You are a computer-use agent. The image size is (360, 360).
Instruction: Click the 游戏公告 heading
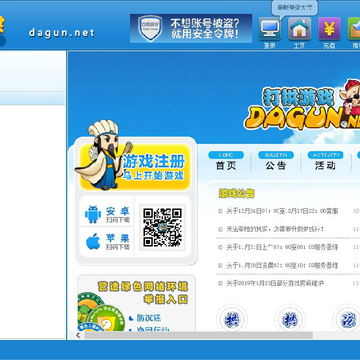pos(236,193)
